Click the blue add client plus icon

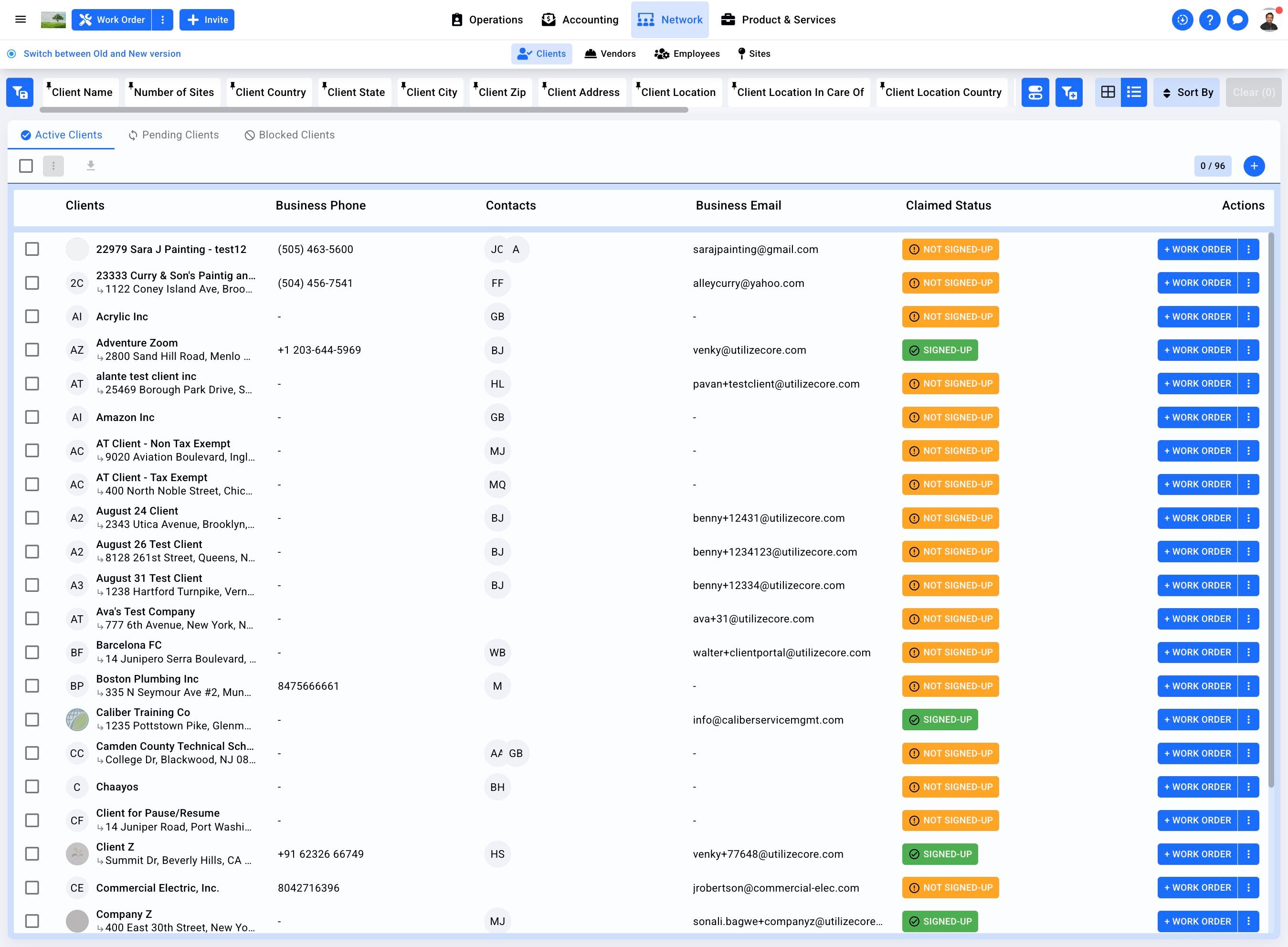click(x=1254, y=166)
